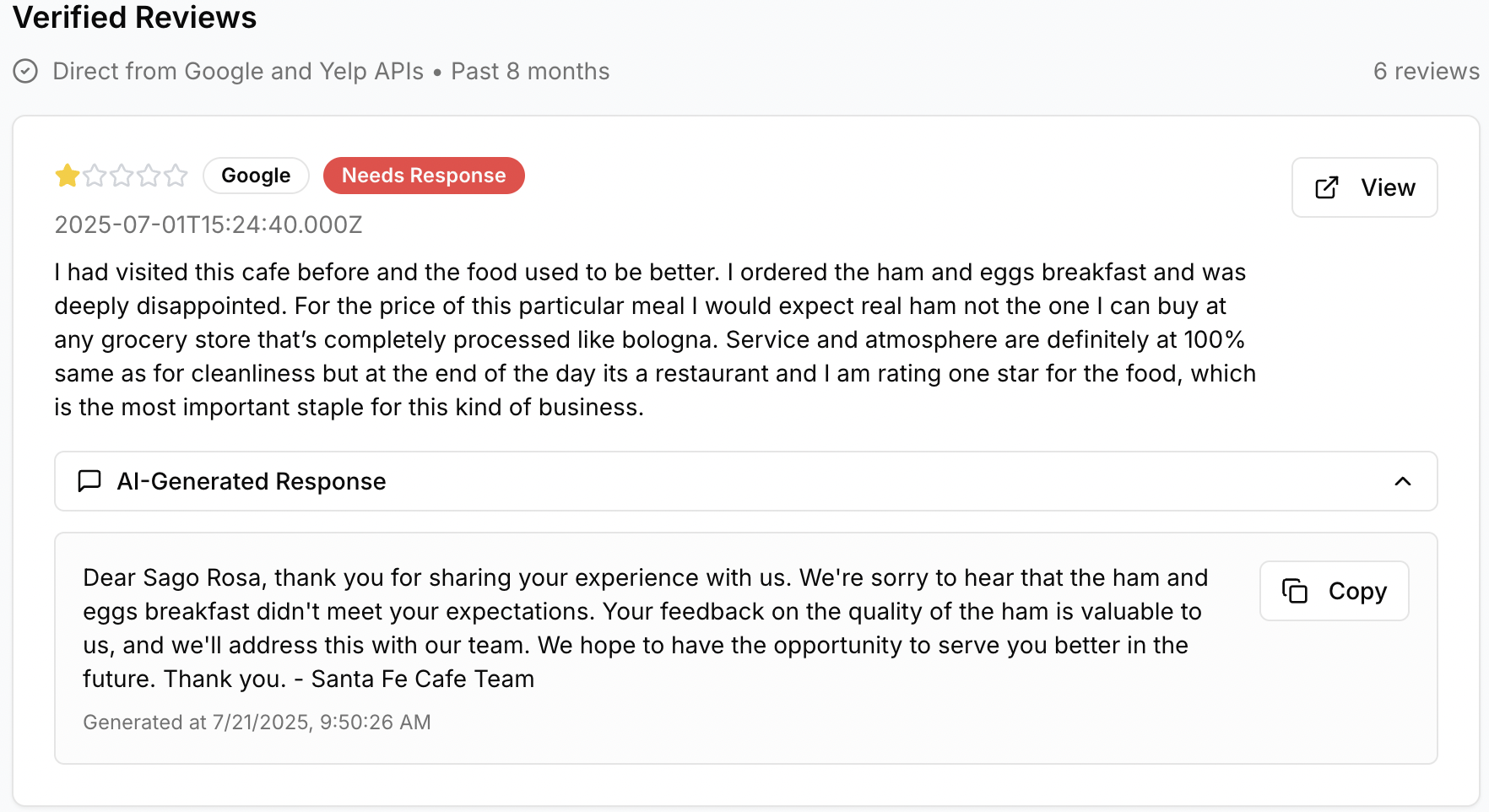Click the verified checkmark circle icon
Screen dimensions: 1489x812
pyautogui.click(x=25, y=71)
